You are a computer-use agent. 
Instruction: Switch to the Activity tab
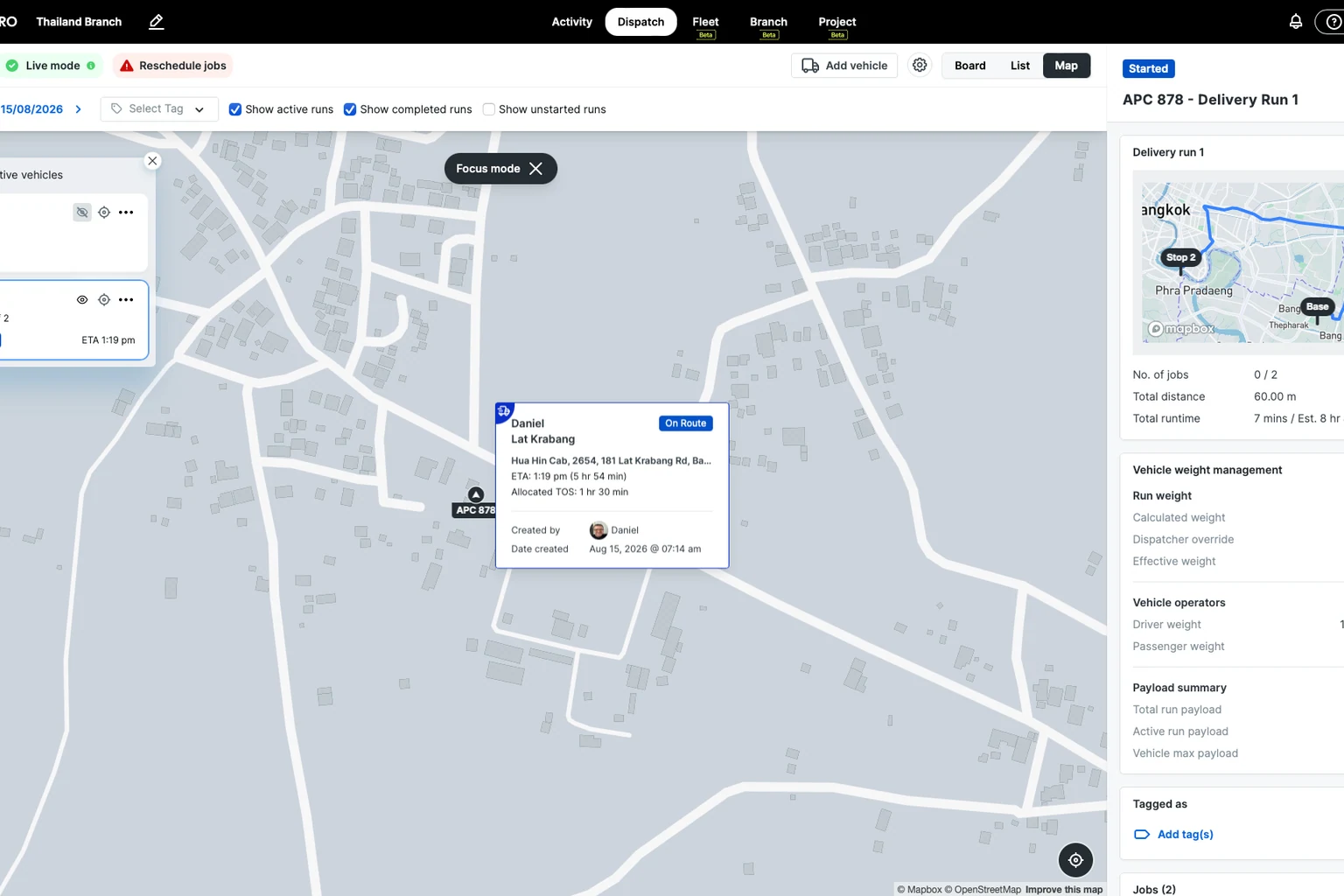pyautogui.click(x=571, y=22)
